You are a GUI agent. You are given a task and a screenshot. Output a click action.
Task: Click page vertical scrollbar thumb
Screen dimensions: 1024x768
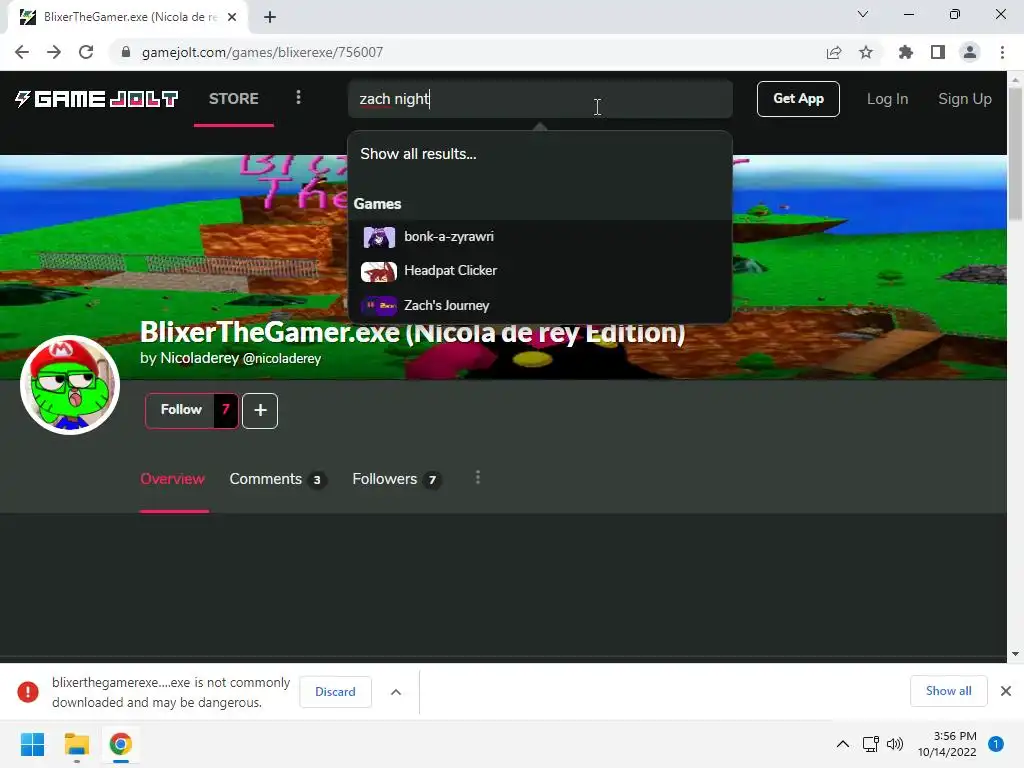(1015, 153)
